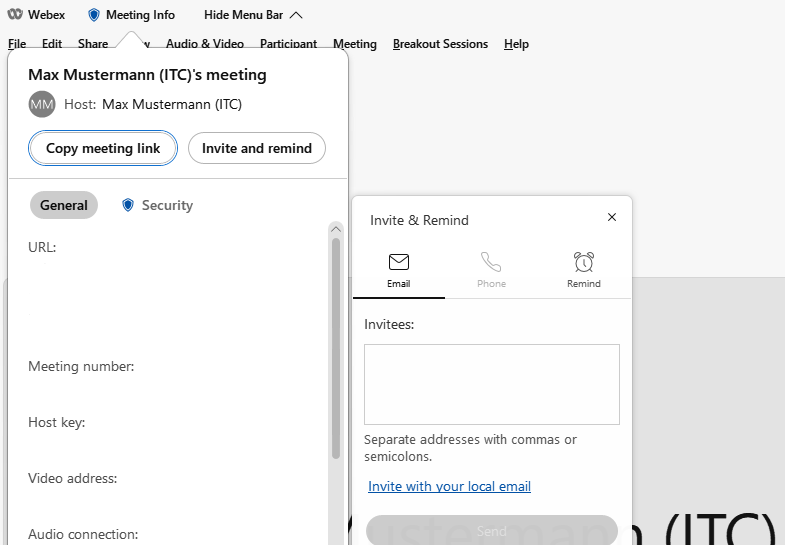
Task: Click the Security tab shield icon
Action: tap(128, 205)
